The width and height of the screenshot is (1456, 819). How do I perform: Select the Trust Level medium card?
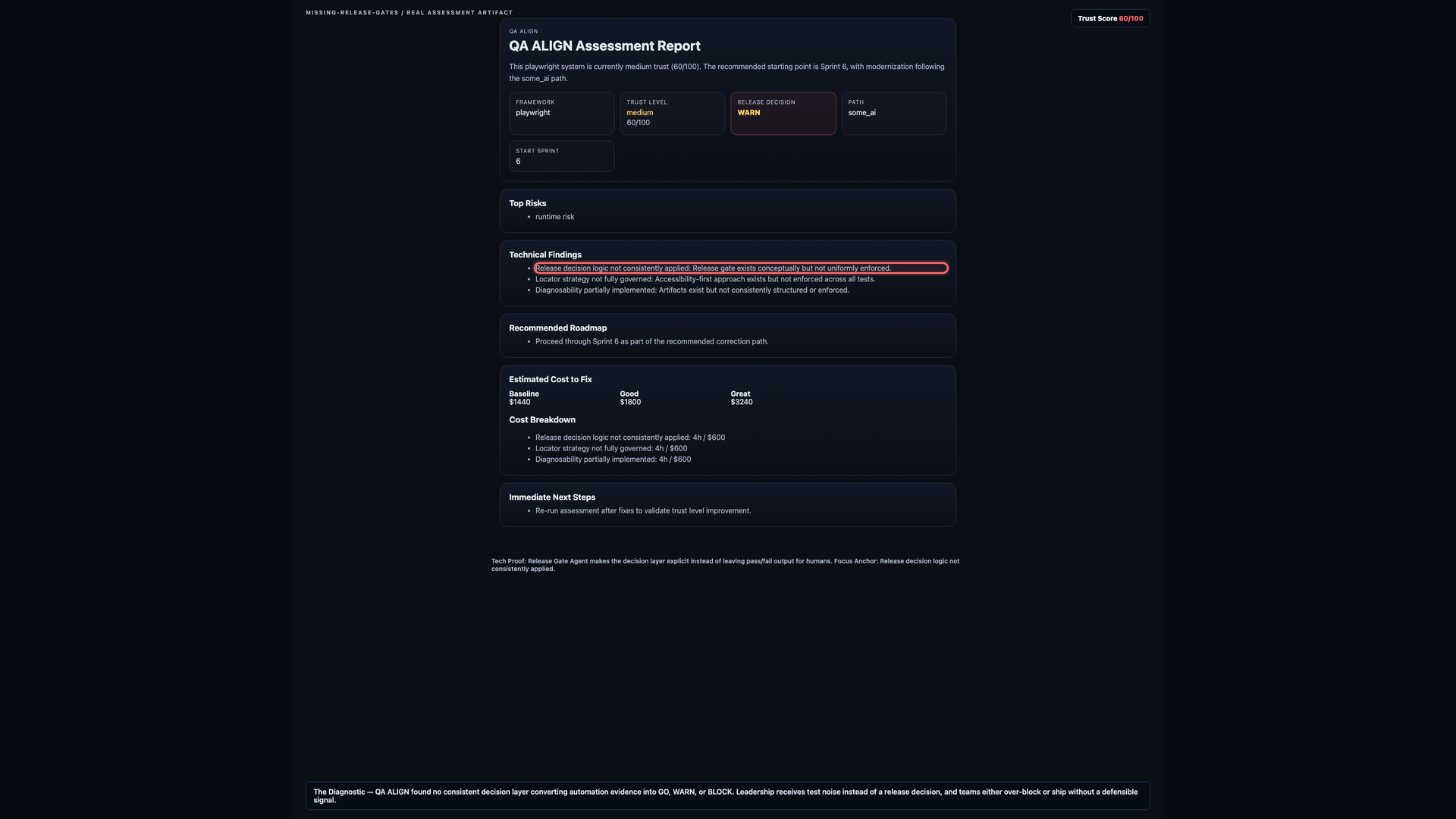tap(673, 114)
